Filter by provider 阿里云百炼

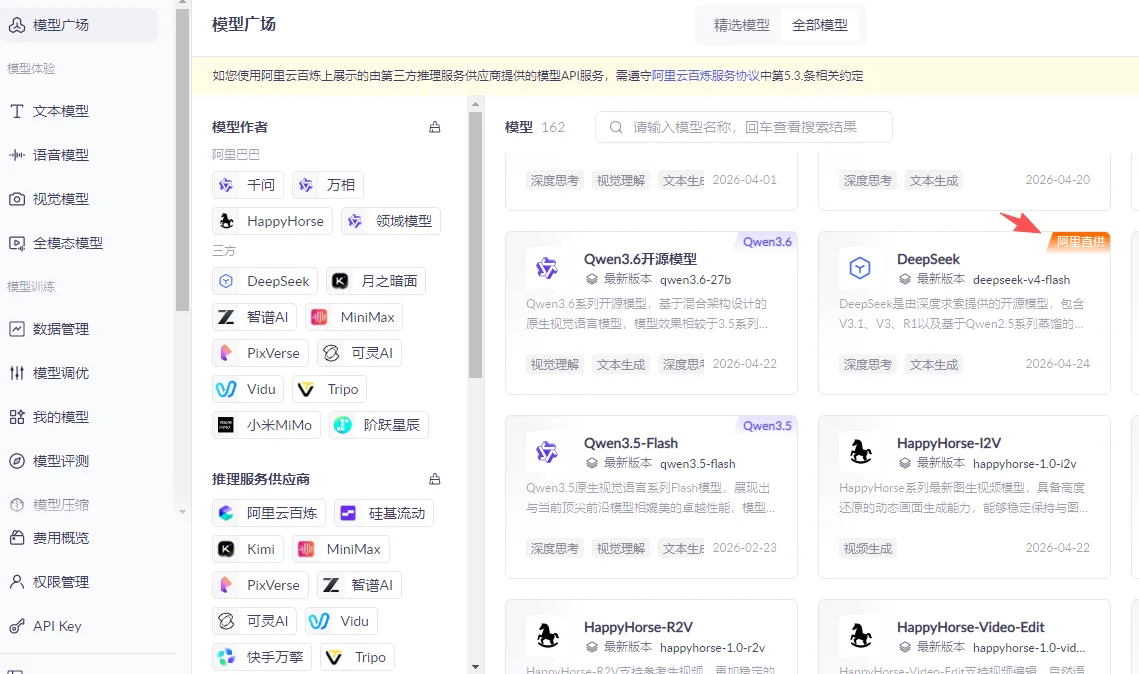click(x=269, y=513)
